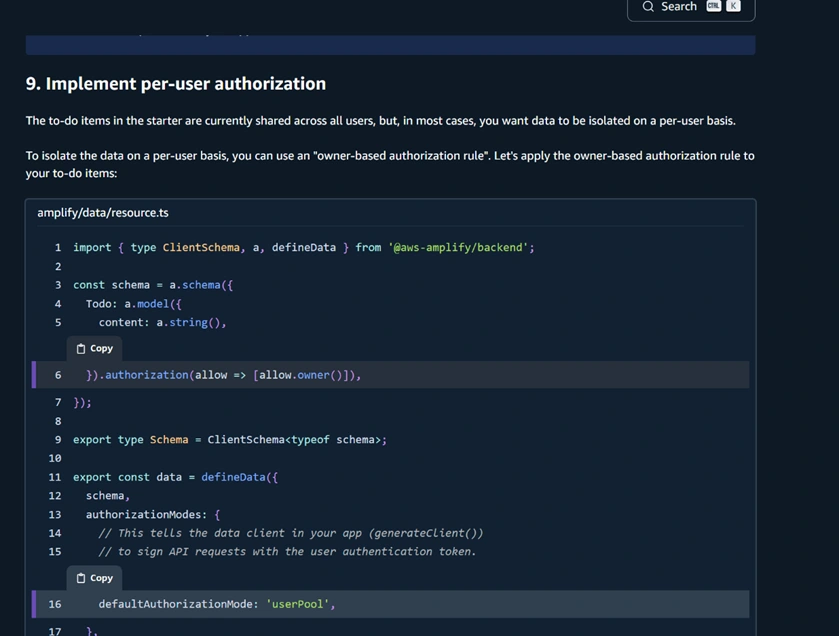Click the "content: a.string()" code line
Viewport: 839px width, 636px height.
click(x=162, y=323)
